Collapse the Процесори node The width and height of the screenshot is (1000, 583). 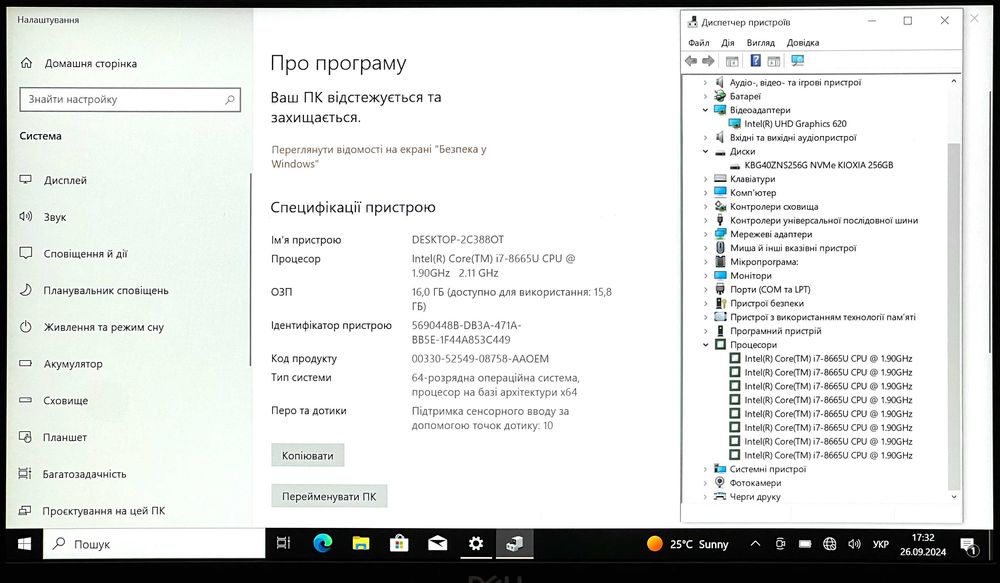pyautogui.click(x=705, y=344)
